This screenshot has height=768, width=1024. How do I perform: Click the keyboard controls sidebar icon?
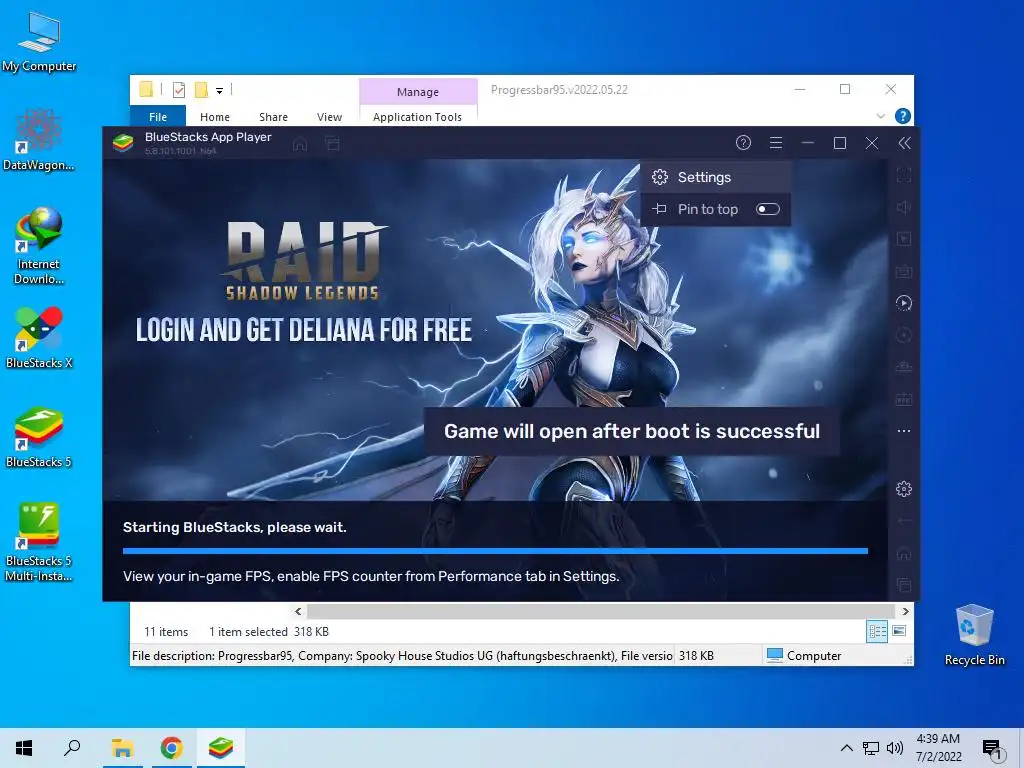904,271
